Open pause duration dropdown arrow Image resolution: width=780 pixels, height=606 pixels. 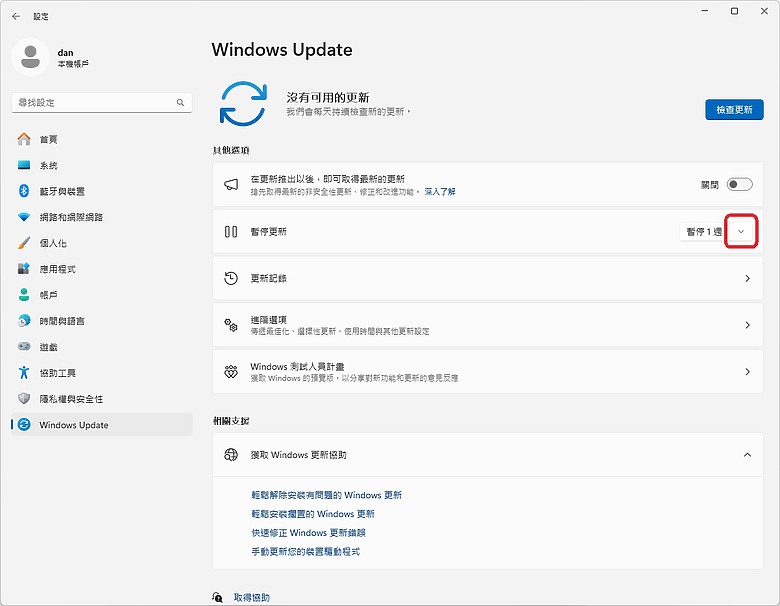pos(741,231)
